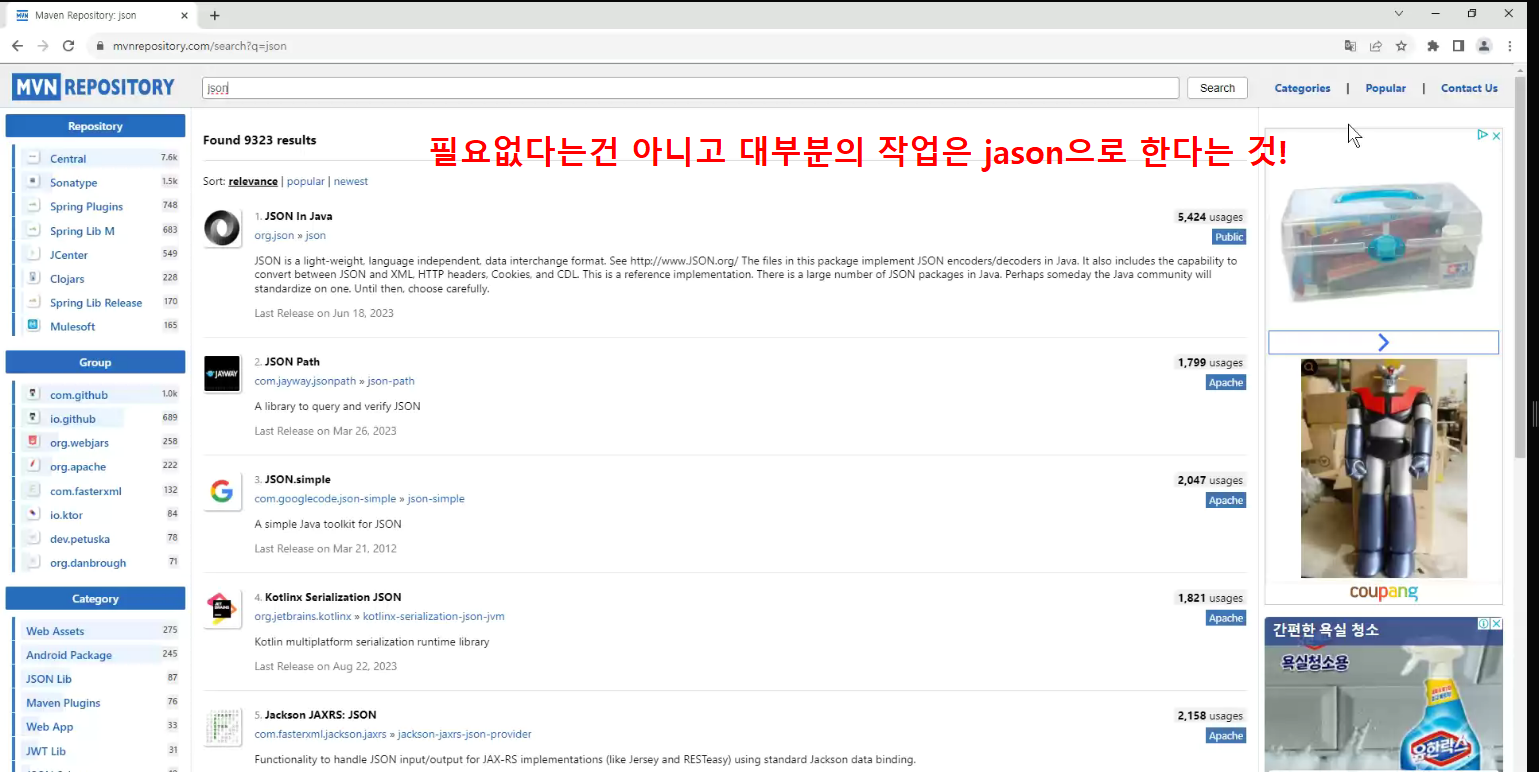Click the search input field
1539x772 pixels.
point(691,88)
